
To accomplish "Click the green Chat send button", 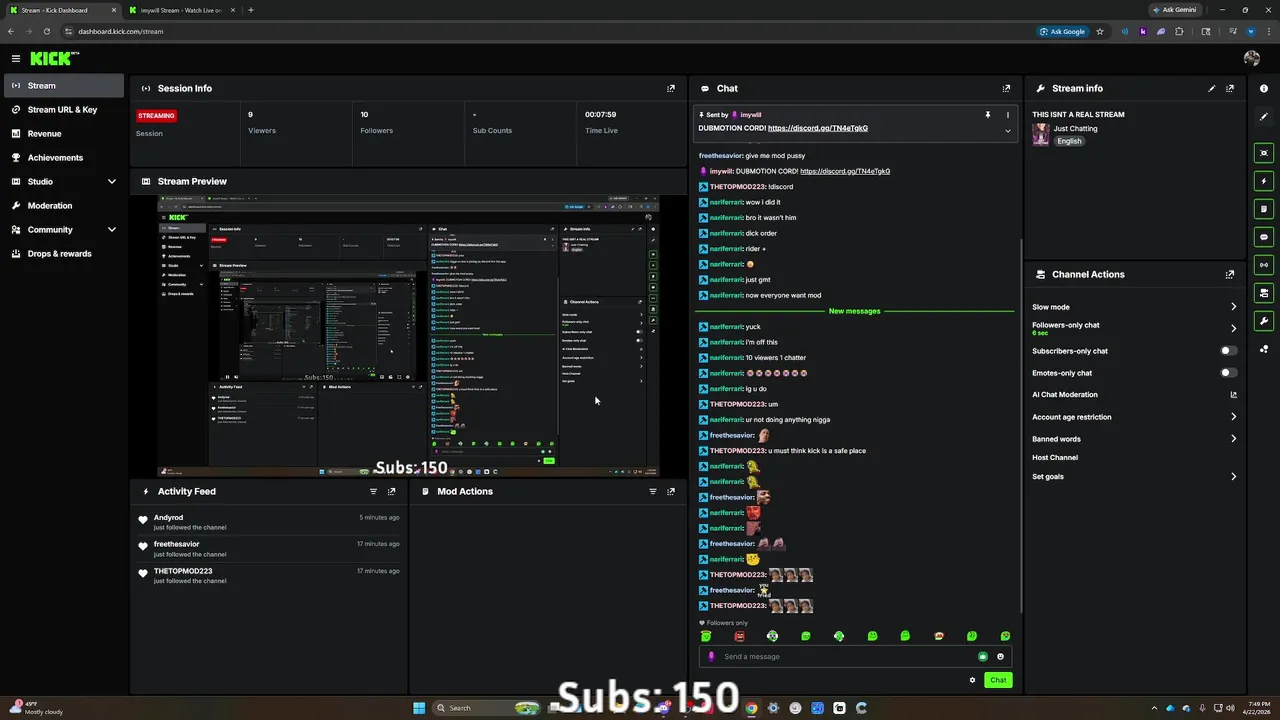I will click(998, 680).
